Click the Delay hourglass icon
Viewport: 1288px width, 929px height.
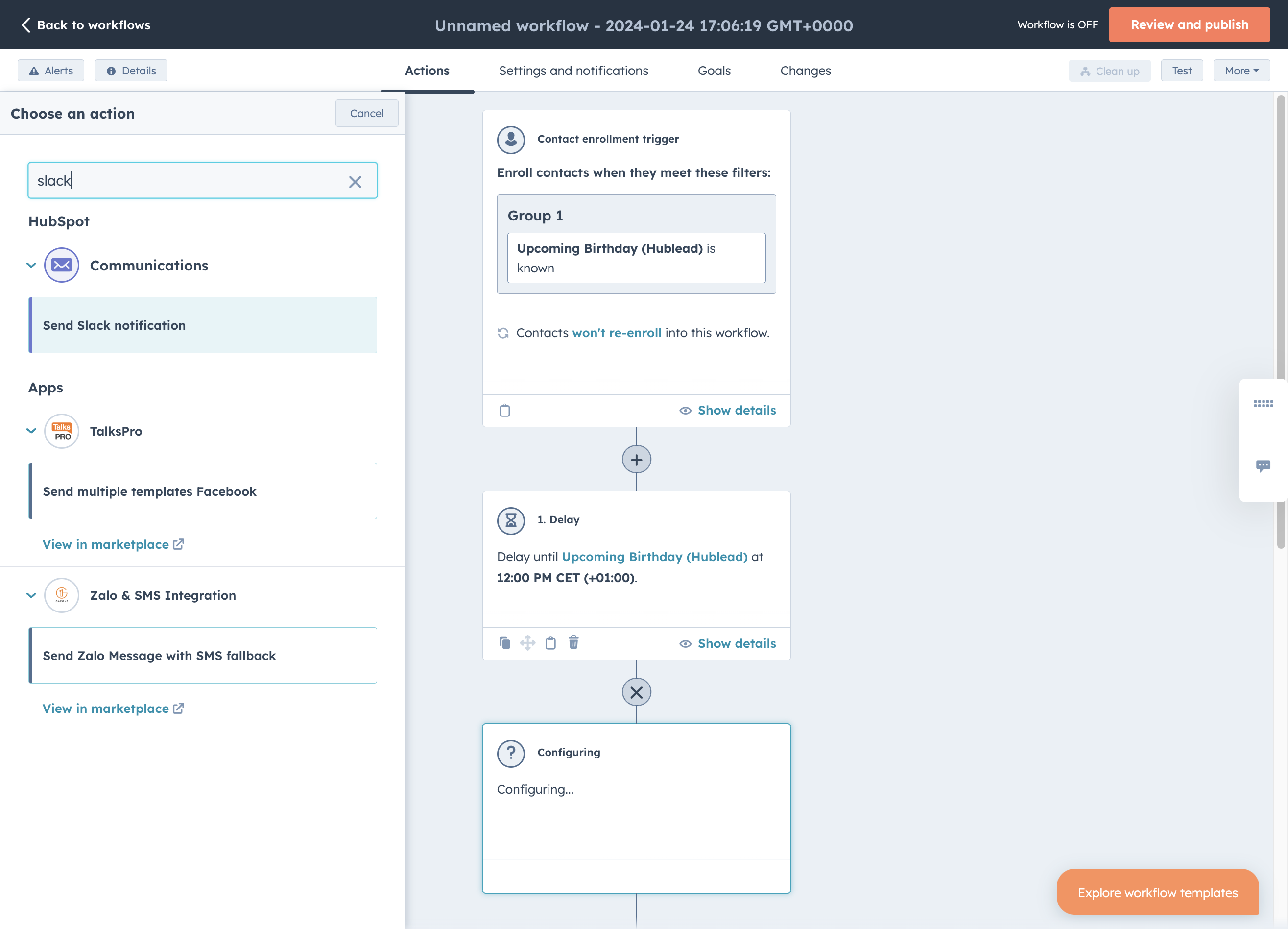510,520
